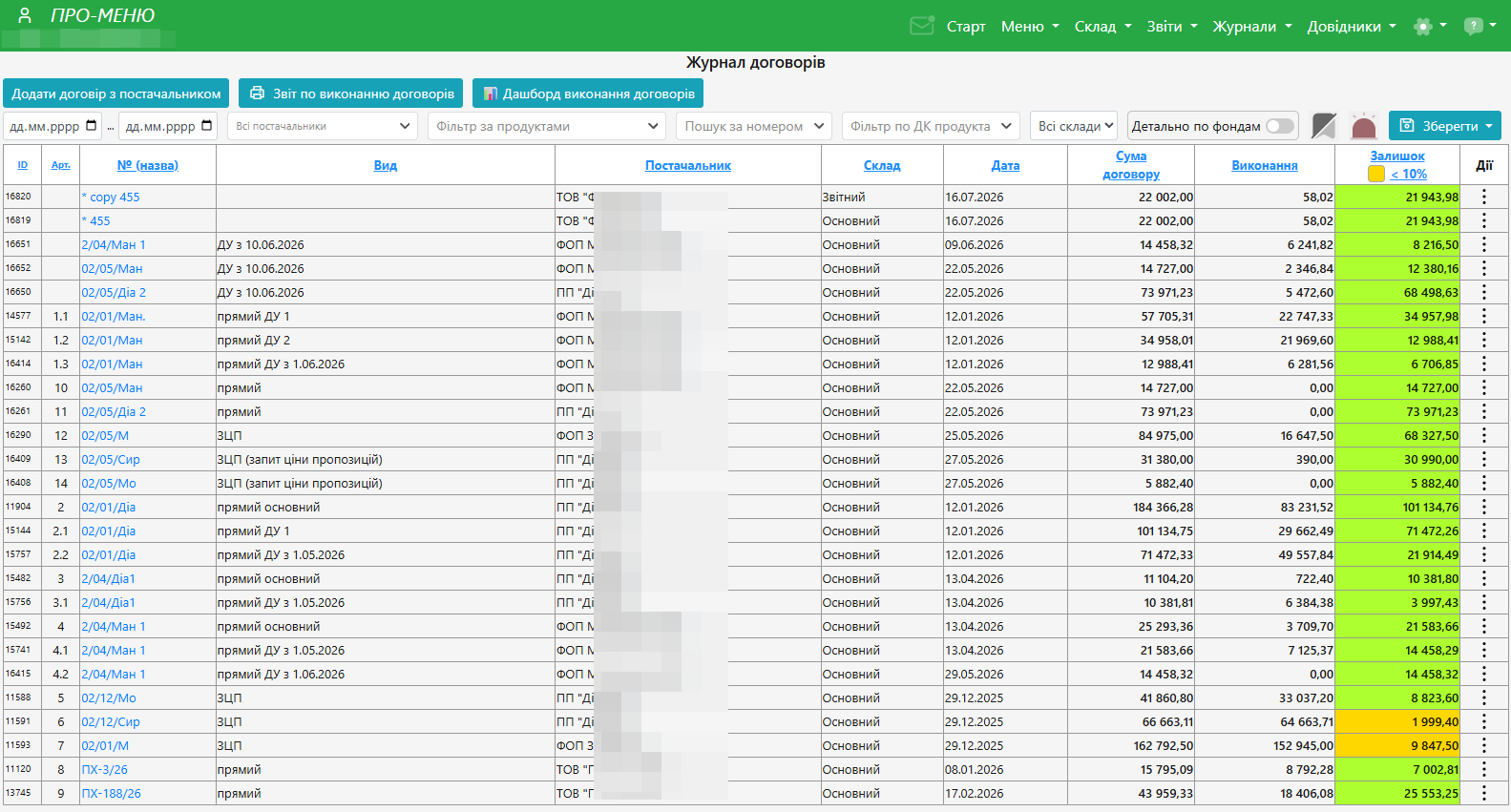Screen dimensions: 1511x812
Task: Click the end date input field
Action: click(168, 126)
